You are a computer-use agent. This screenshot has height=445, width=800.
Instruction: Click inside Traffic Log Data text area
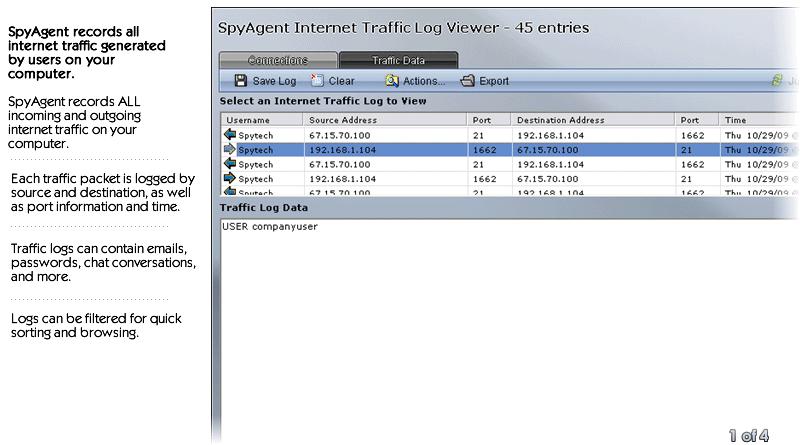pos(509,332)
